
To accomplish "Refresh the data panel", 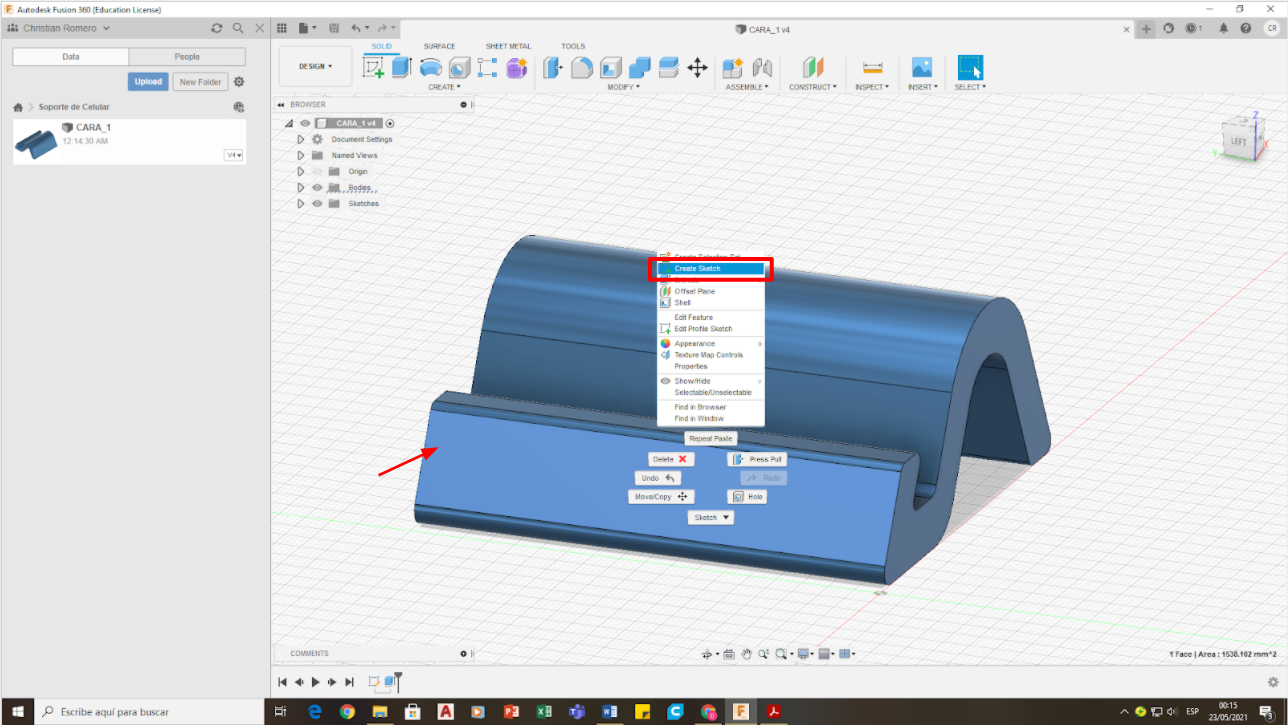I will (217, 28).
